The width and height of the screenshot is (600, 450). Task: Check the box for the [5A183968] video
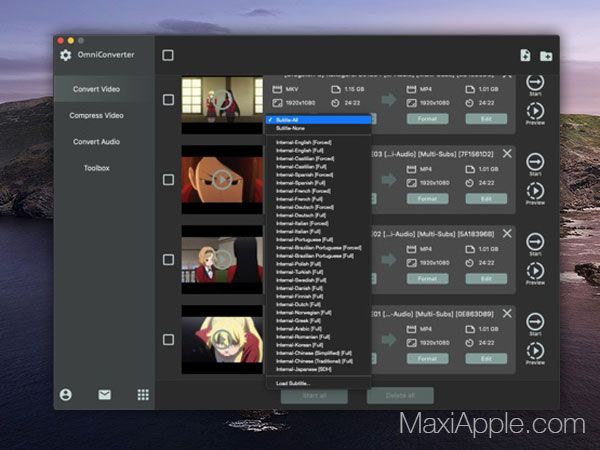(168, 260)
